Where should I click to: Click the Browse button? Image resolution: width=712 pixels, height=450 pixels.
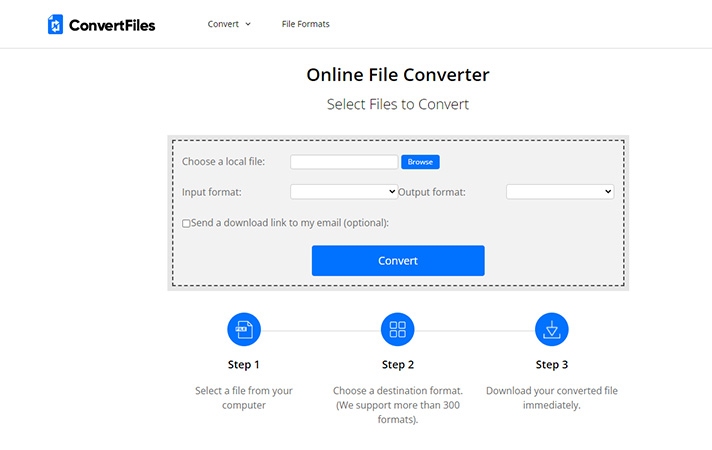click(x=420, y=162)
